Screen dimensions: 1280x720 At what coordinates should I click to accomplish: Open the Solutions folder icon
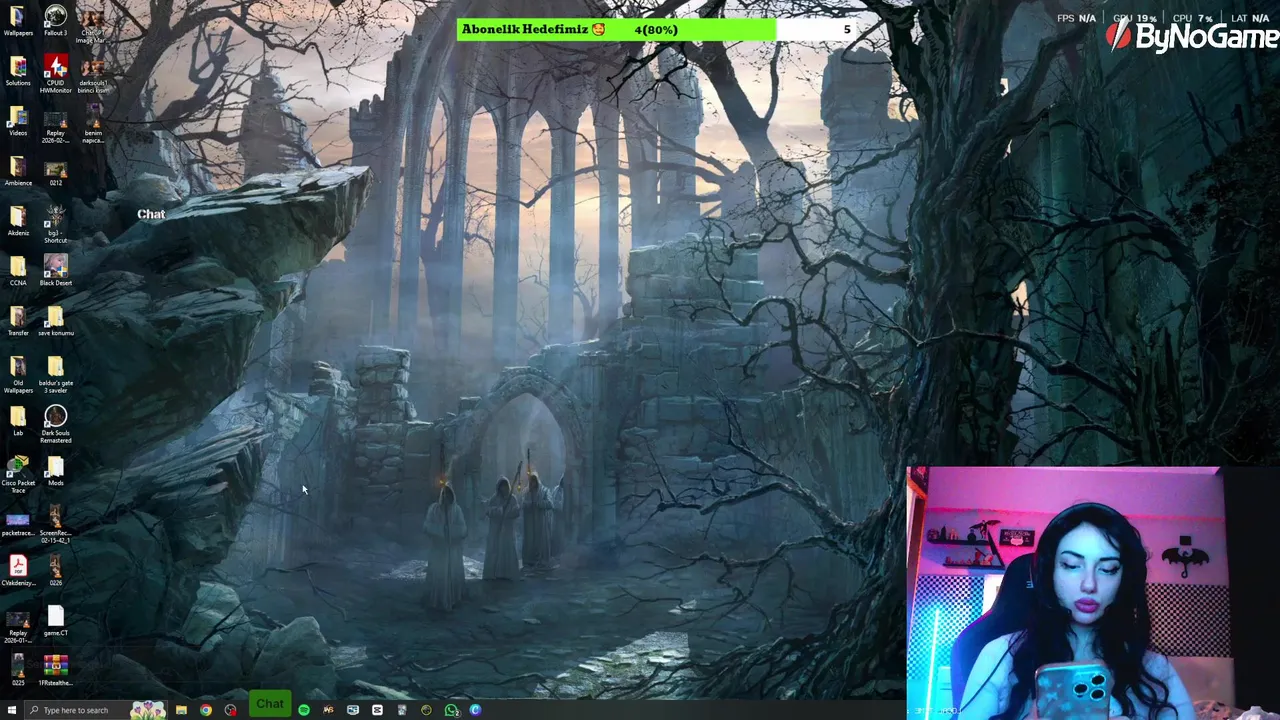pos(18,71)
